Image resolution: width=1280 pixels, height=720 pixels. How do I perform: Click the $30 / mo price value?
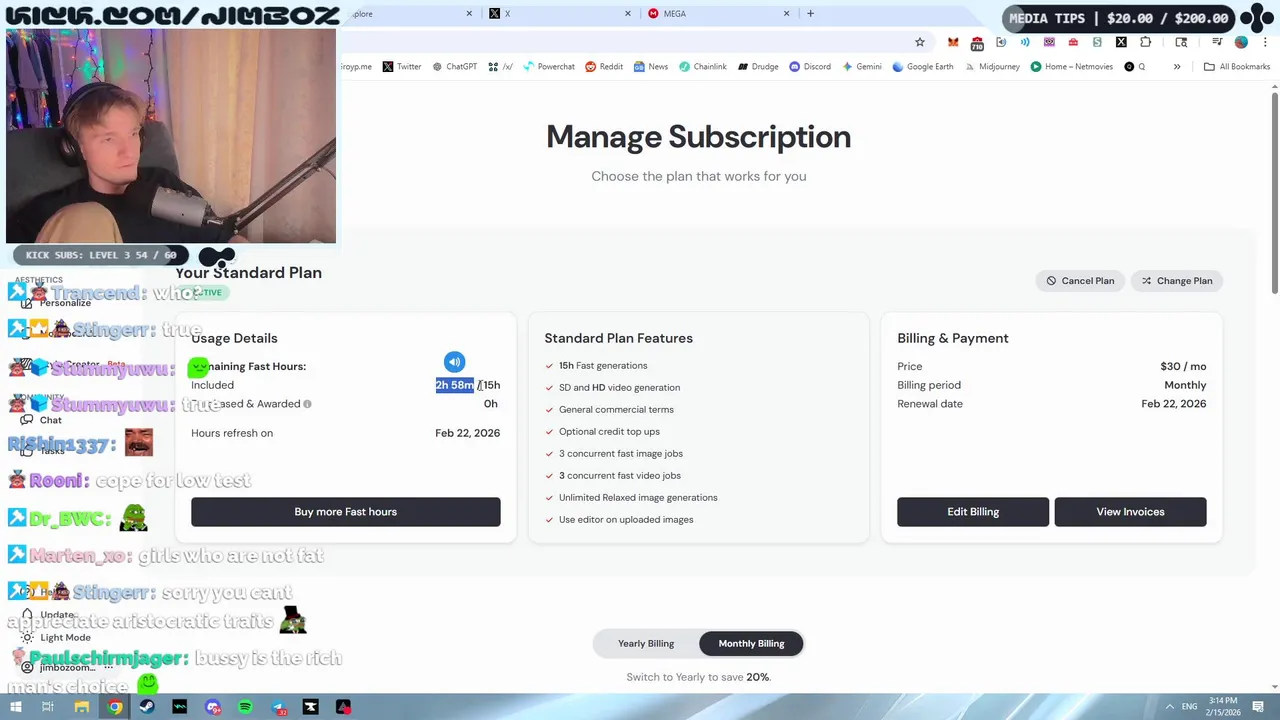point(1183,366)
